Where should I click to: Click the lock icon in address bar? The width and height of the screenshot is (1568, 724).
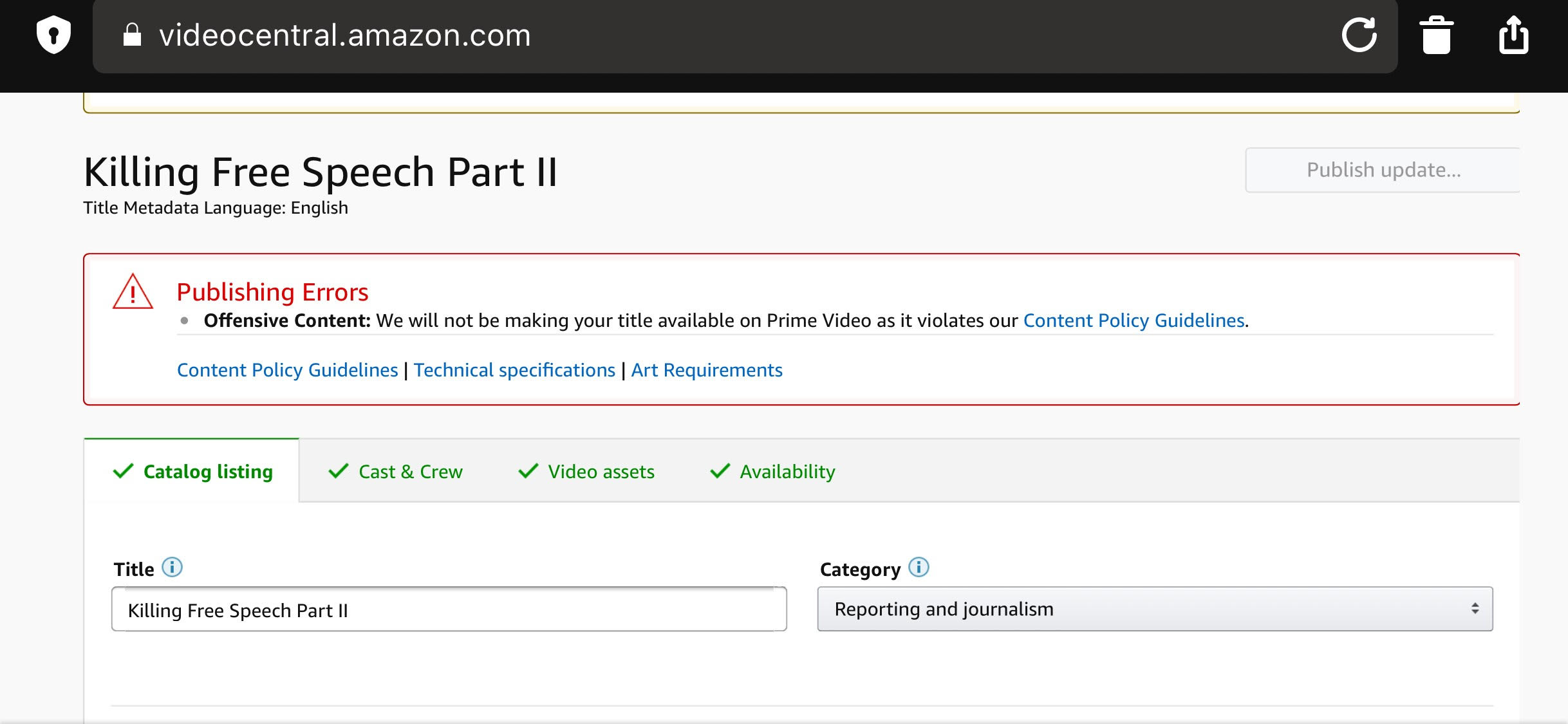point(132,35)
